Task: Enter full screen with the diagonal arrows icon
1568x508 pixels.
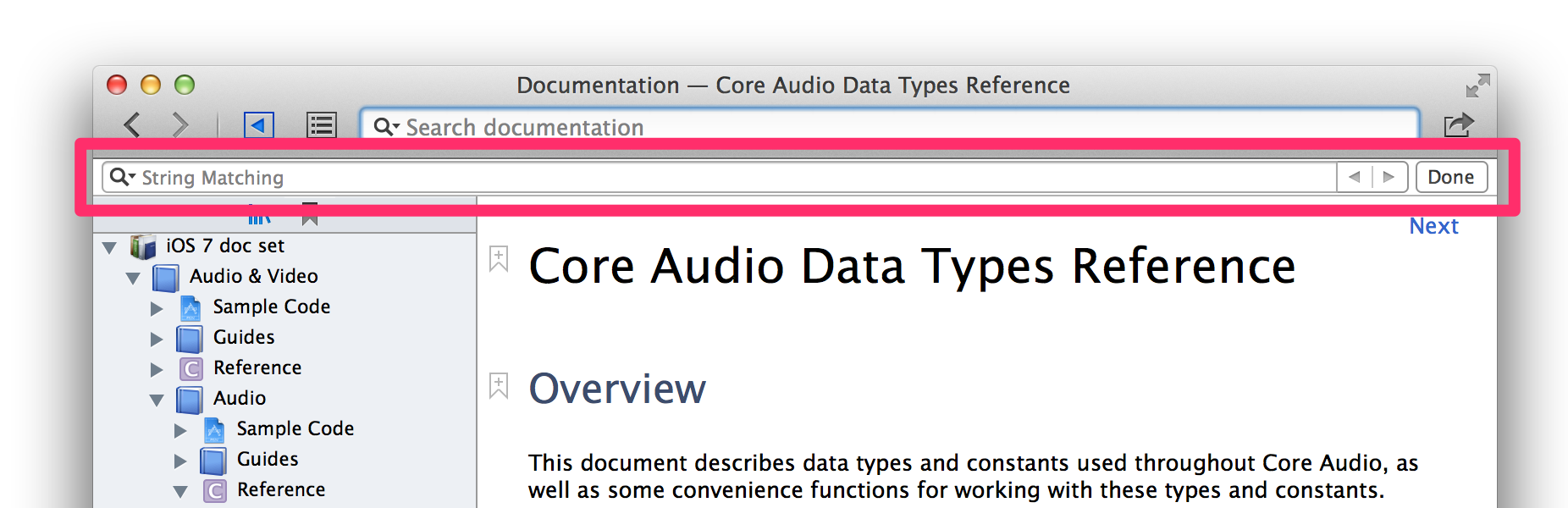Action: (x=1477, y=86)
